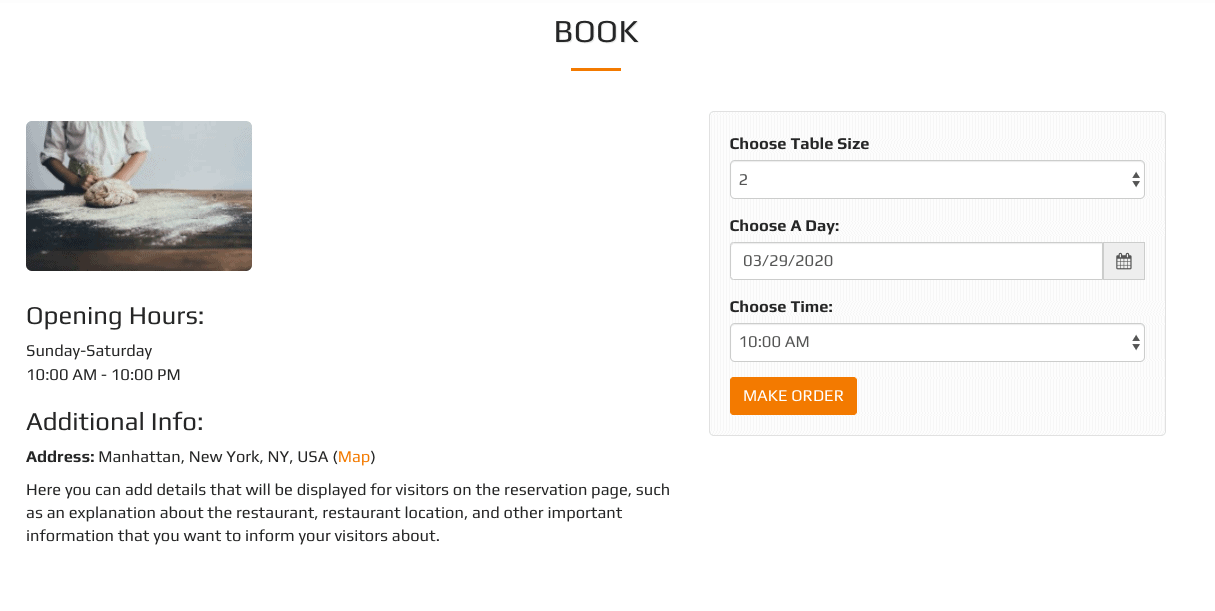Image resolution: width=1215 pixels, height=611 pixels.
Task: Click the Sunday-Saturday hours text
Action: [89, 351]
